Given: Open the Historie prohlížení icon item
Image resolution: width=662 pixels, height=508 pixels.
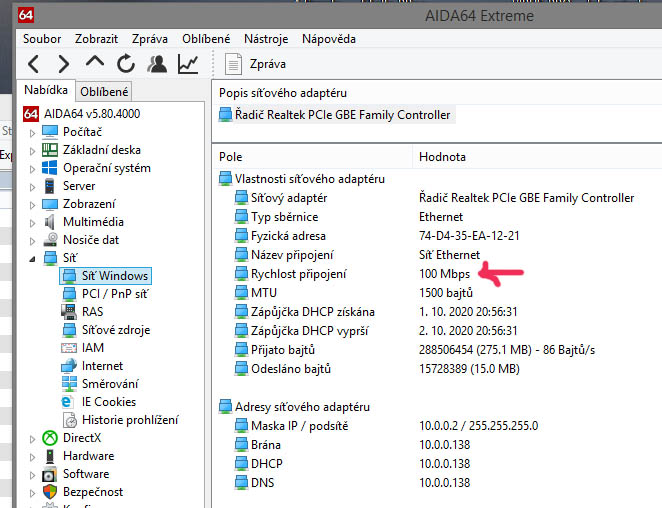Looking at the screenshot, I should (x=70, y=420).
